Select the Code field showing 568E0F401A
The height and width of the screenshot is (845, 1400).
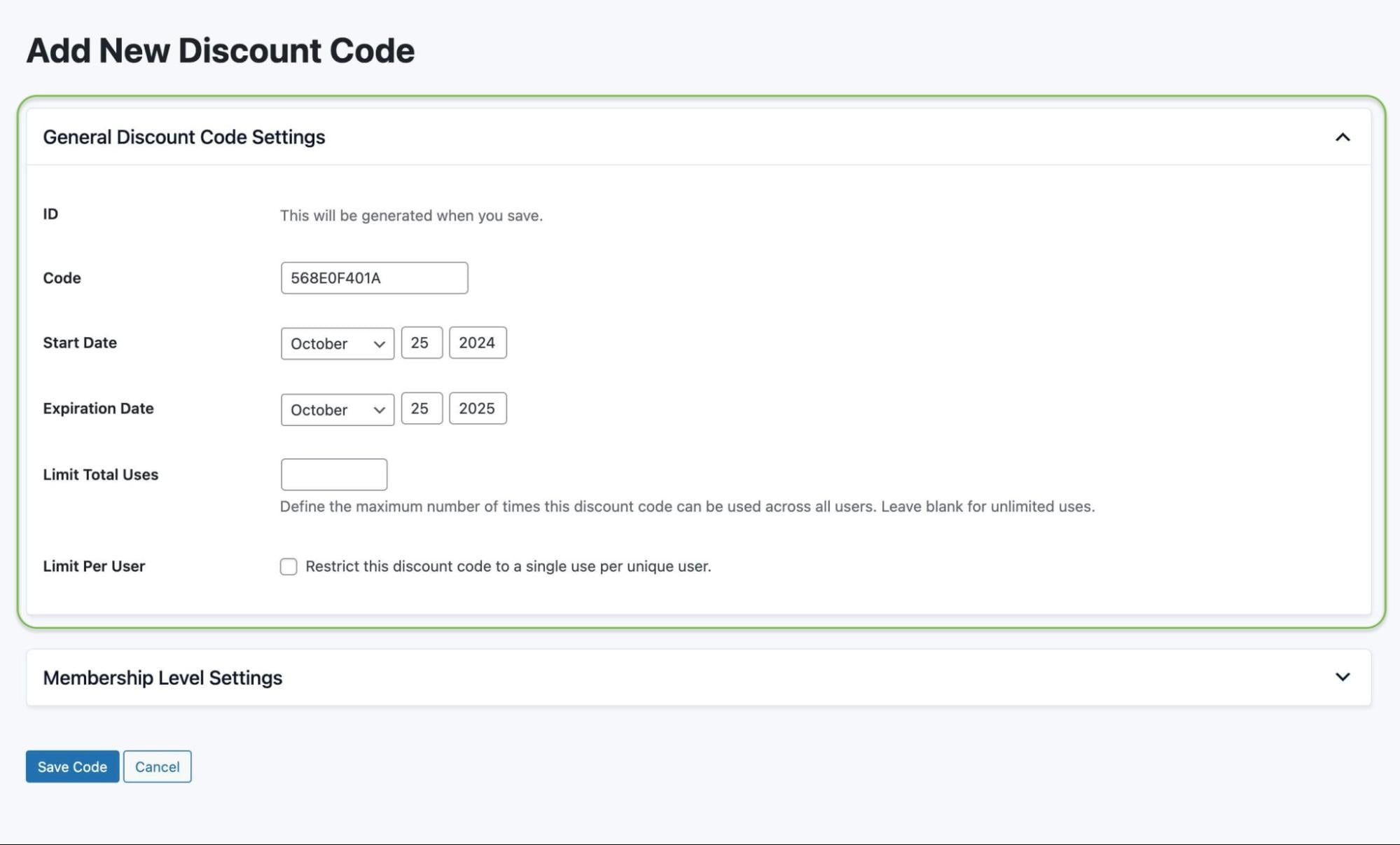[x=374, y=277]
